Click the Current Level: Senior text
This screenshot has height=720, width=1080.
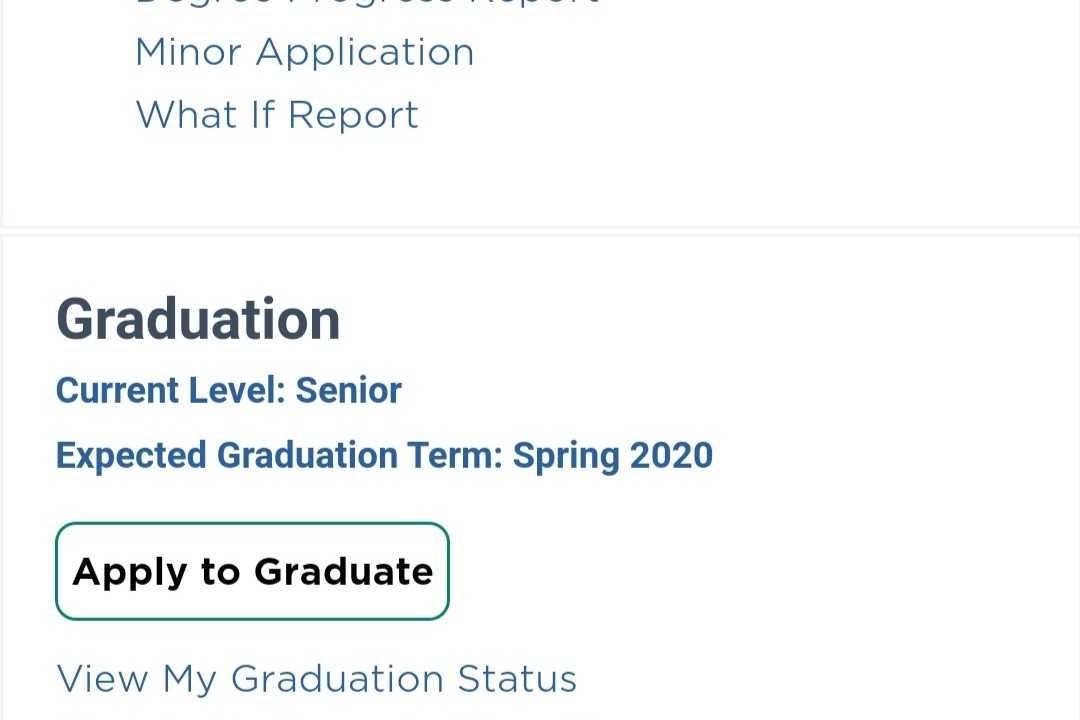[228, 390]
